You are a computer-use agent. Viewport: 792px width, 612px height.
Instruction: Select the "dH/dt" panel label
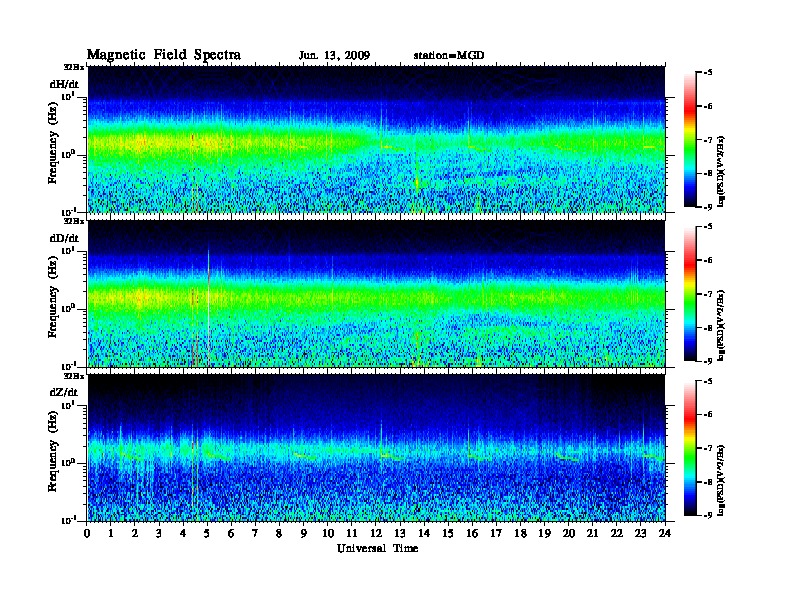(x=64, y=85)
